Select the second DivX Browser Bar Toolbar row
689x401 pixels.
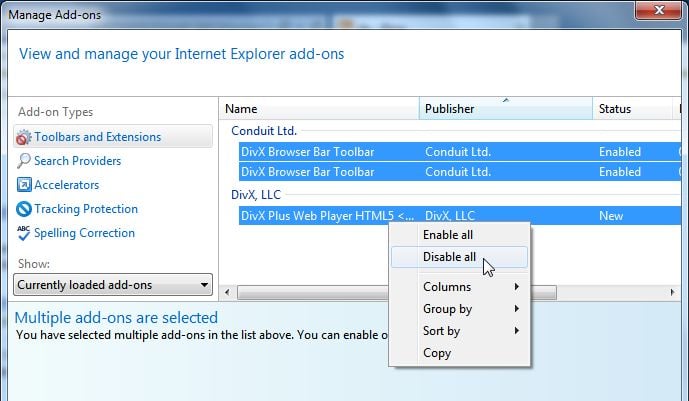click(x=460, y=172)
